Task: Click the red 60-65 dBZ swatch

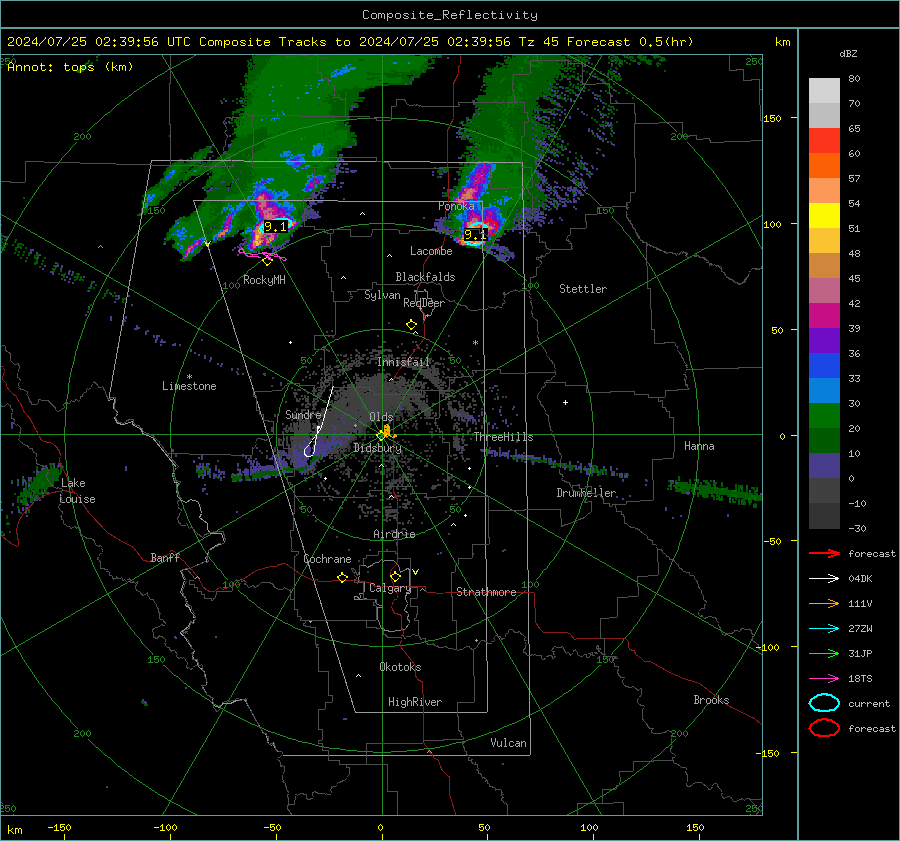Action: tap(824, 141)
